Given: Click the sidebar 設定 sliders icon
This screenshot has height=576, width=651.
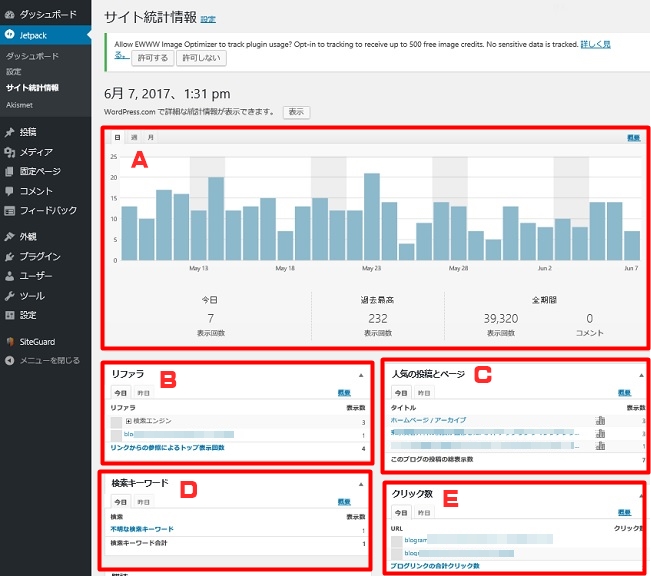Looking at the screenshot, I should [x=10, y=315].
